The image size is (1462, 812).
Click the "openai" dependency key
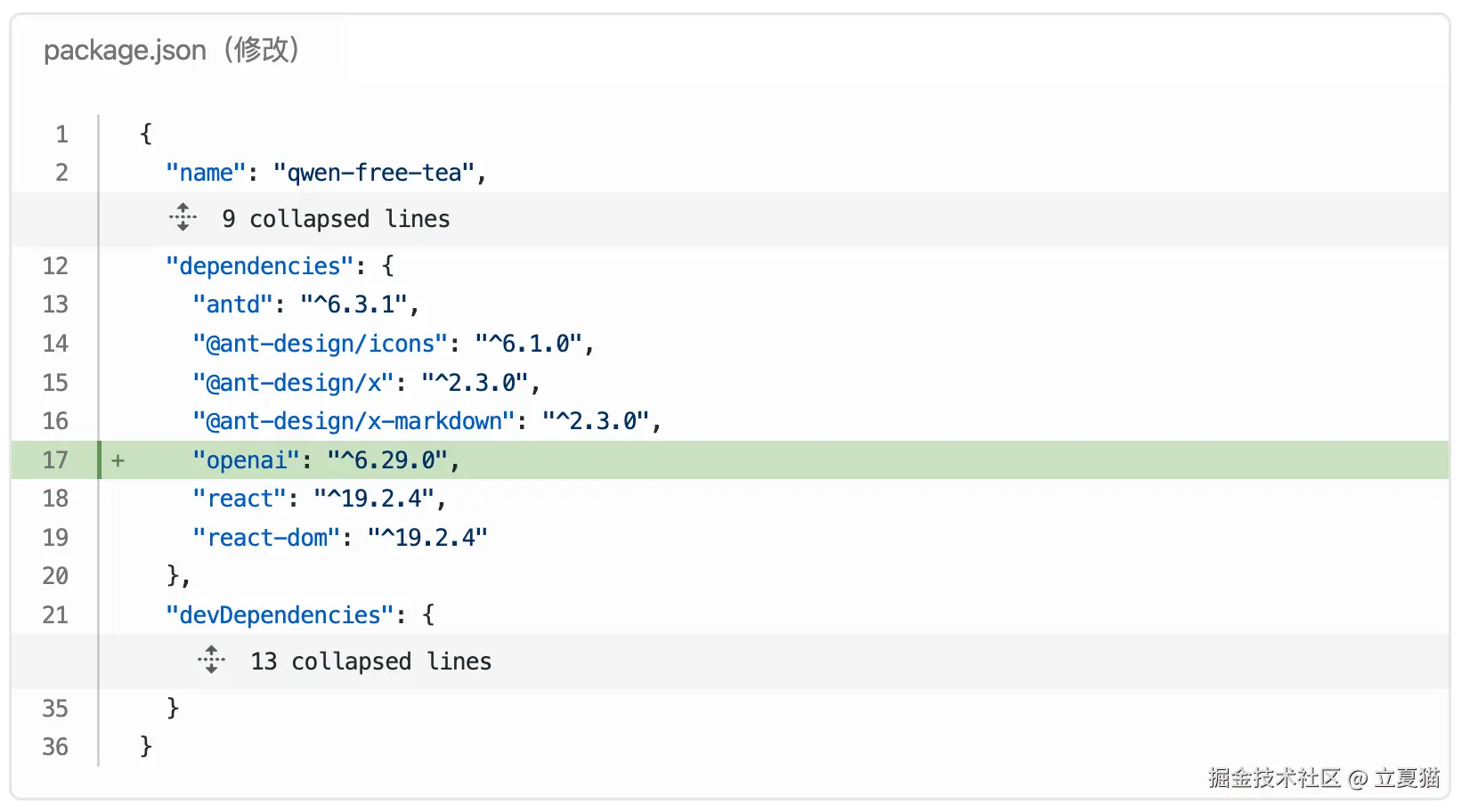coord(247,460)
